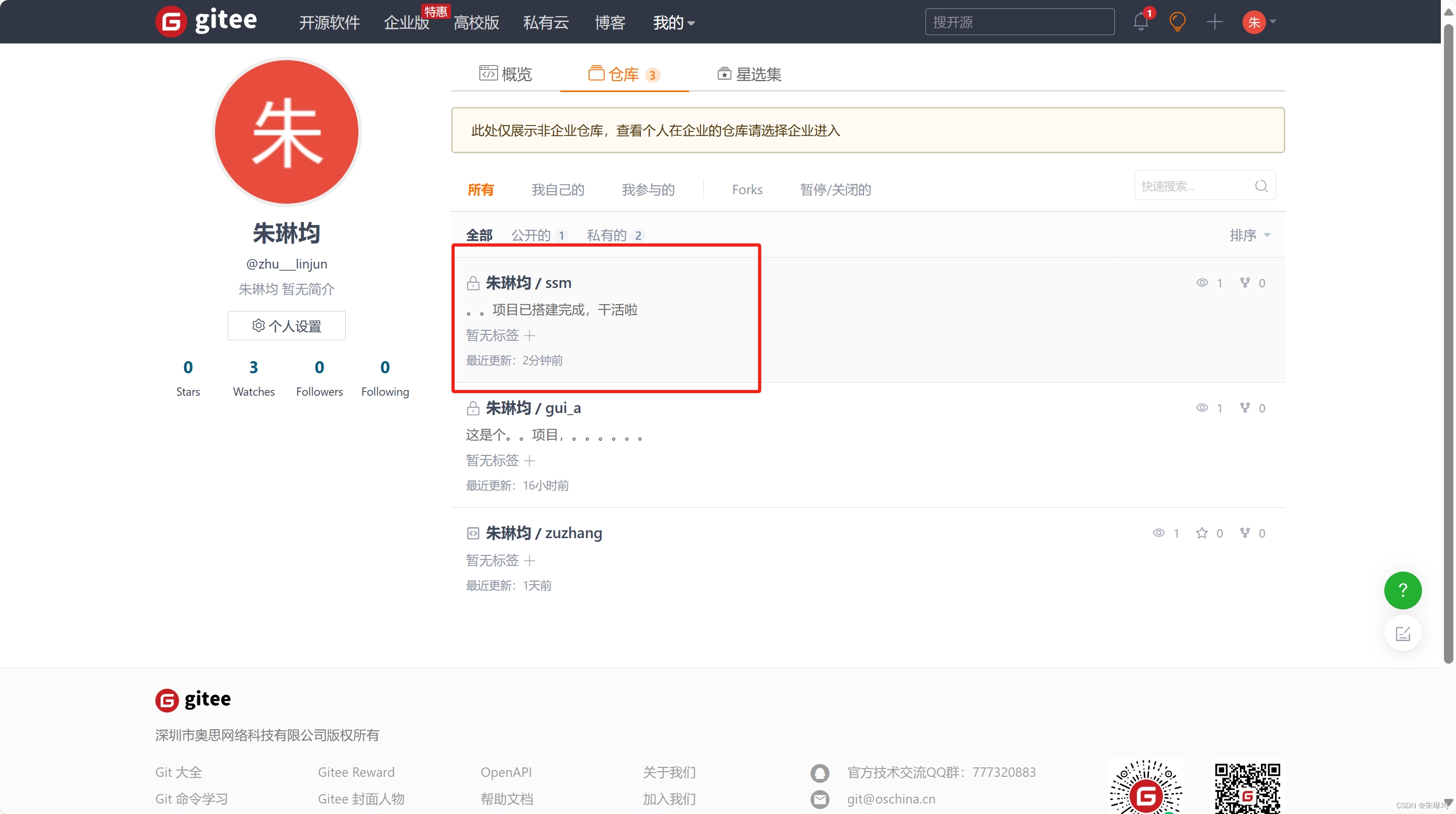Click the fork count icon on zuzhang
1456x814 pixels.
(x=1247, y=532)
